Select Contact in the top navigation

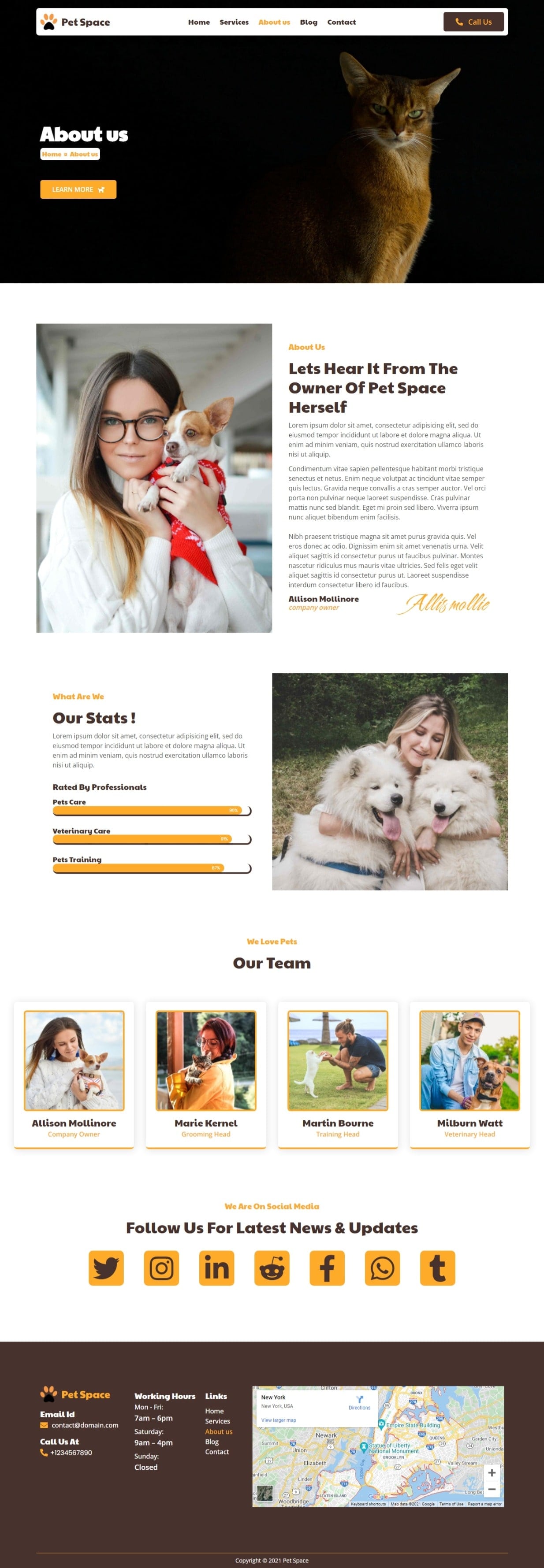342,22
